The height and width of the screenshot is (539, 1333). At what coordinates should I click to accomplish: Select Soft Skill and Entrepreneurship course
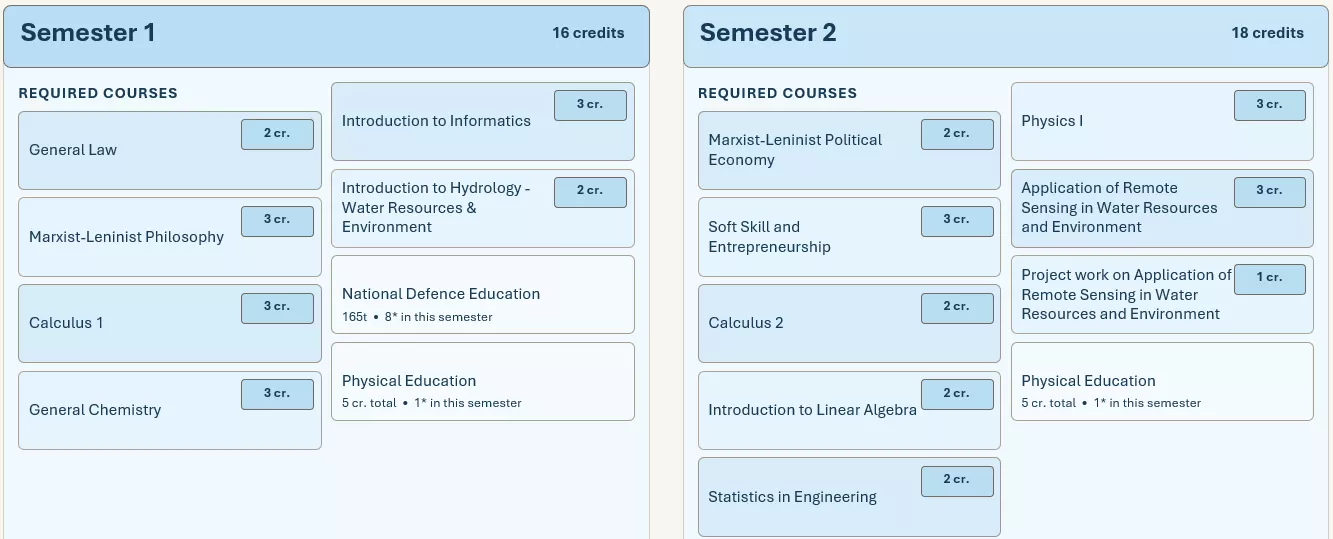[x=849, y=237]
